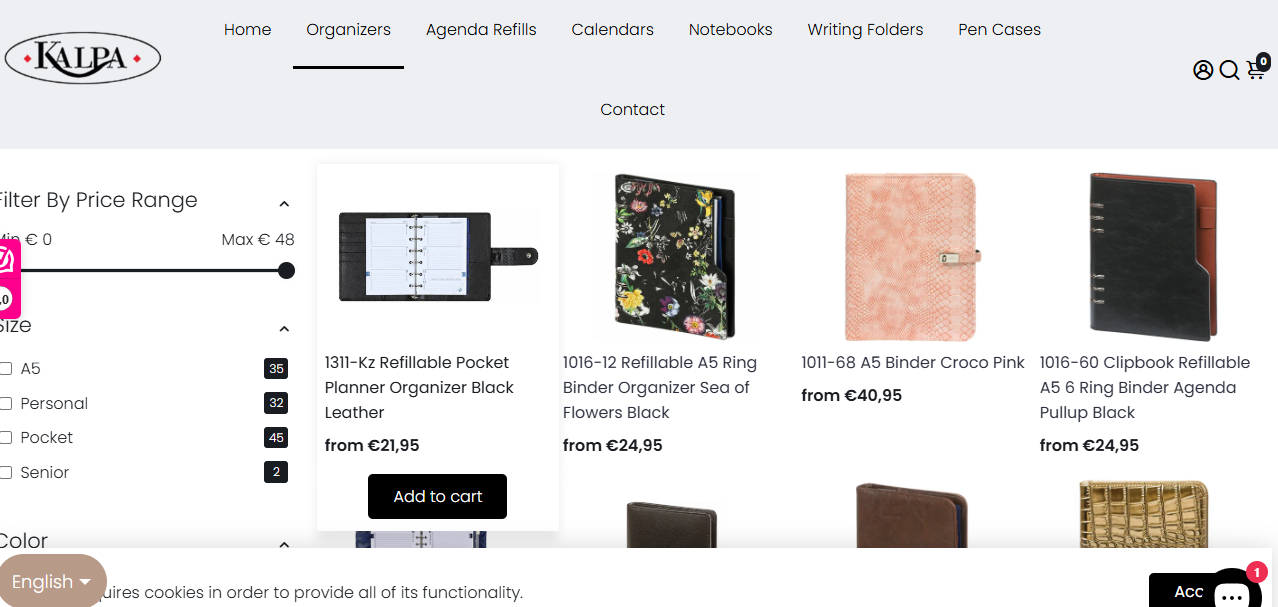Open the Shopify chat bubble
The height and width of the screenshot is (607, 1278).
(x=1232, y=590)
